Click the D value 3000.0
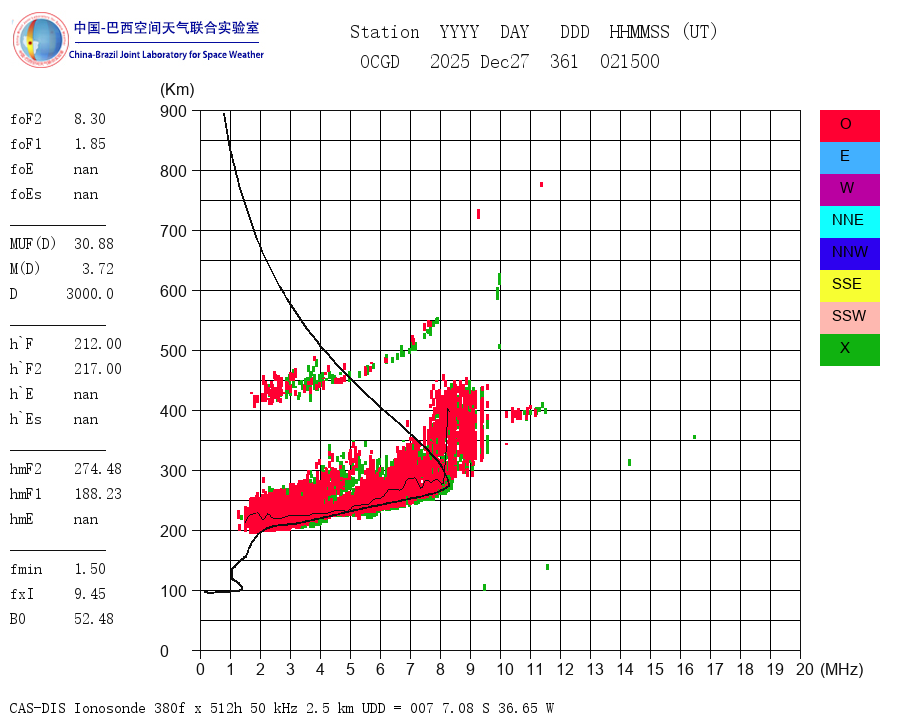This screenshot has width=900, height=720. [90, 294]
